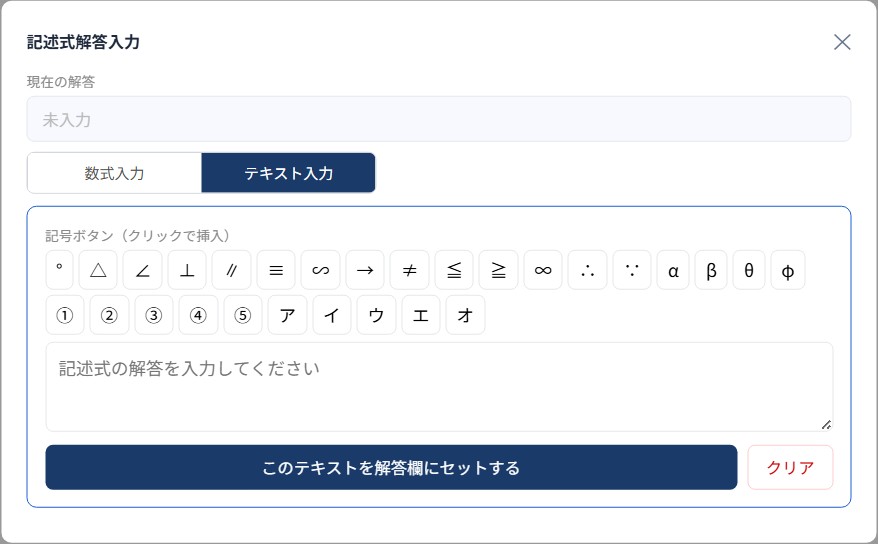Insert the congruent symbol ≡

click(276, 270)
